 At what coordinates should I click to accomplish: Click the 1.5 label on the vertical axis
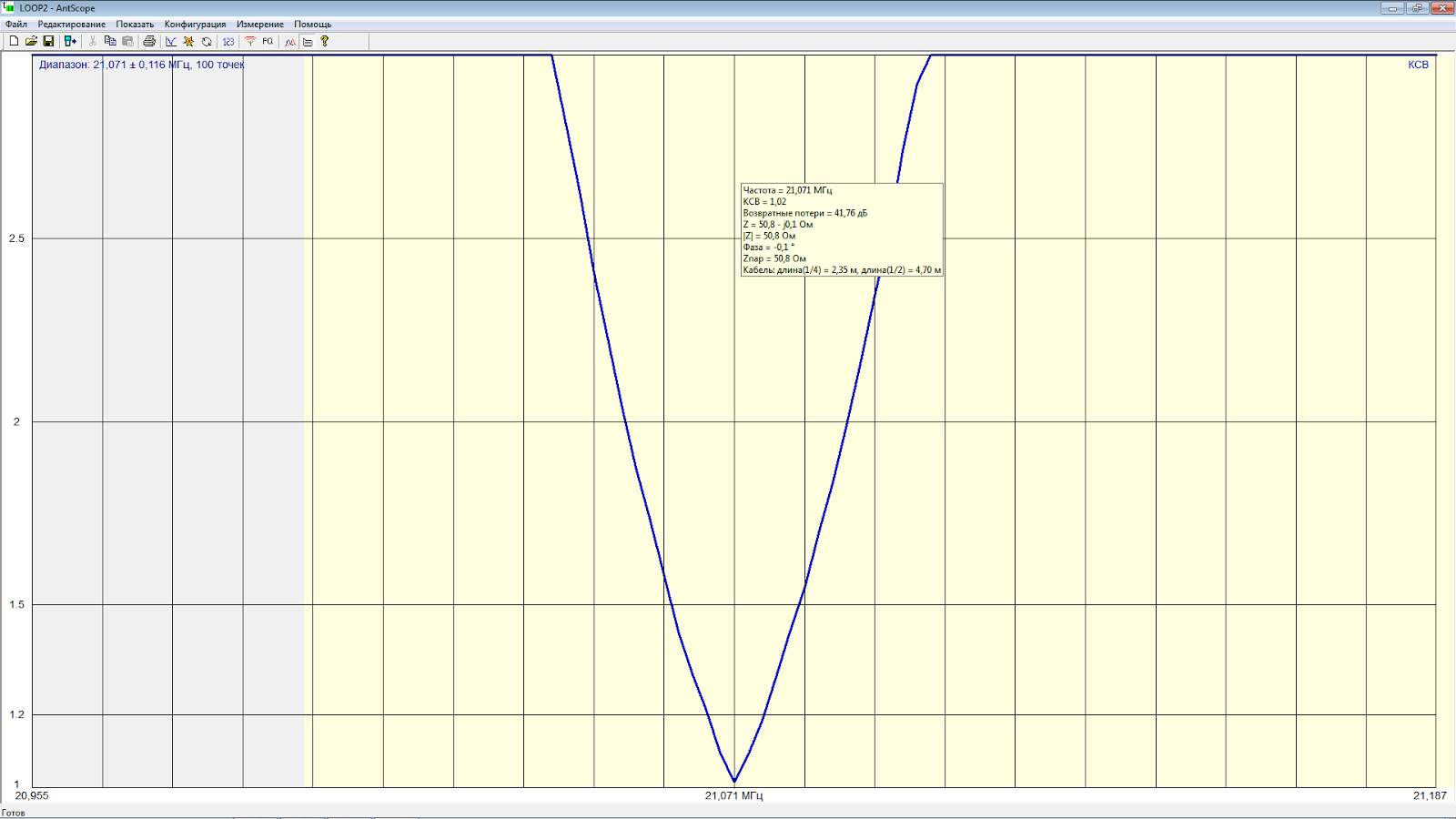[16, 605]
